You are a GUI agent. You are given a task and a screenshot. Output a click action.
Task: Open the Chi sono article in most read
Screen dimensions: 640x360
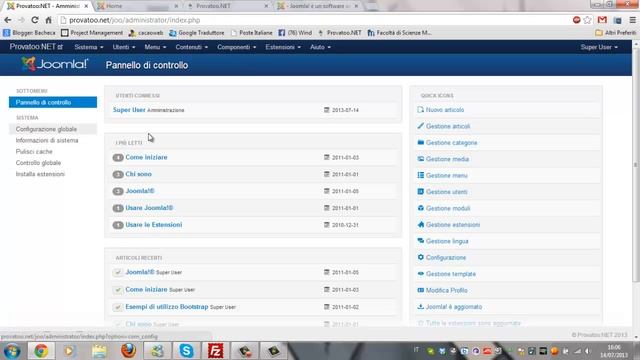click(138, 174)
